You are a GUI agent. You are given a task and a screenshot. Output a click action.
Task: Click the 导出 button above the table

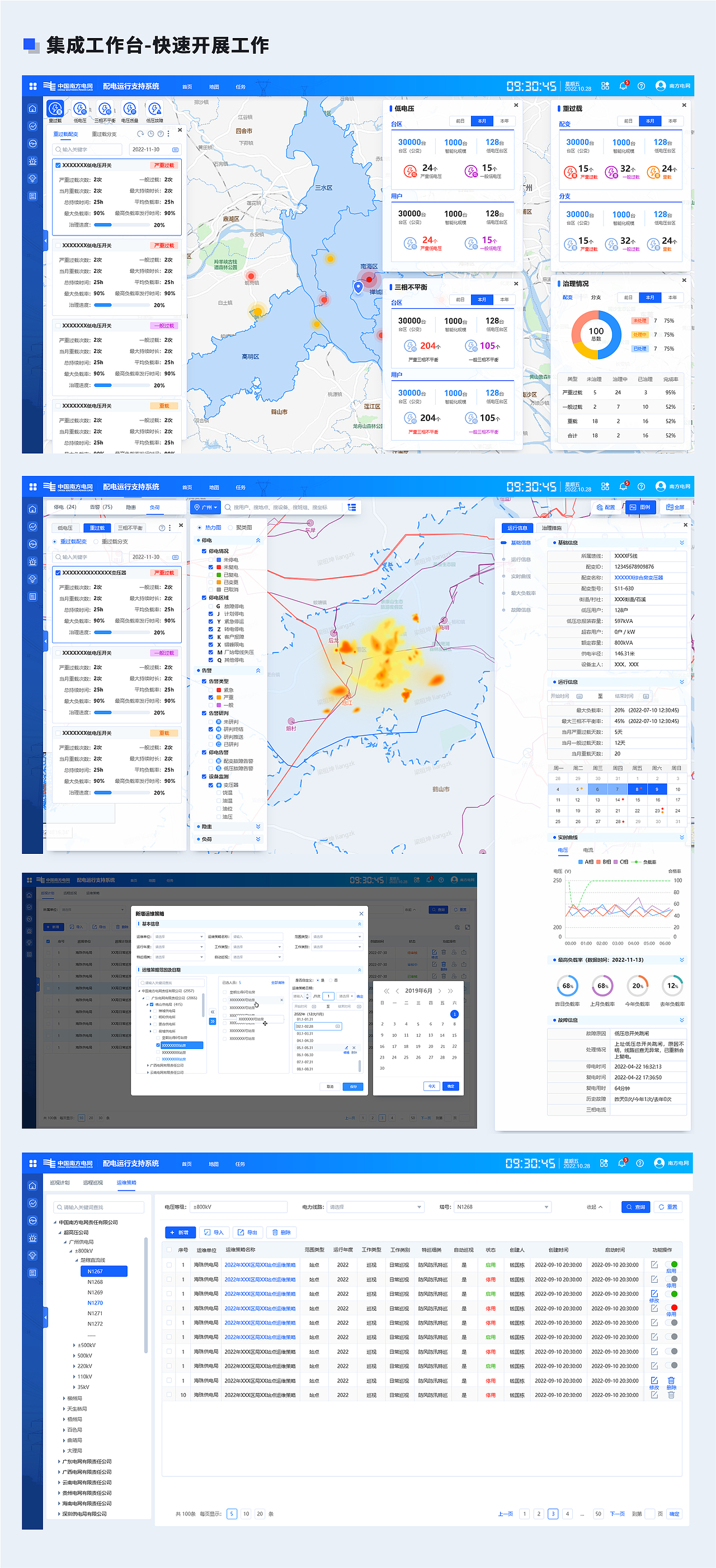[248, 1232]
